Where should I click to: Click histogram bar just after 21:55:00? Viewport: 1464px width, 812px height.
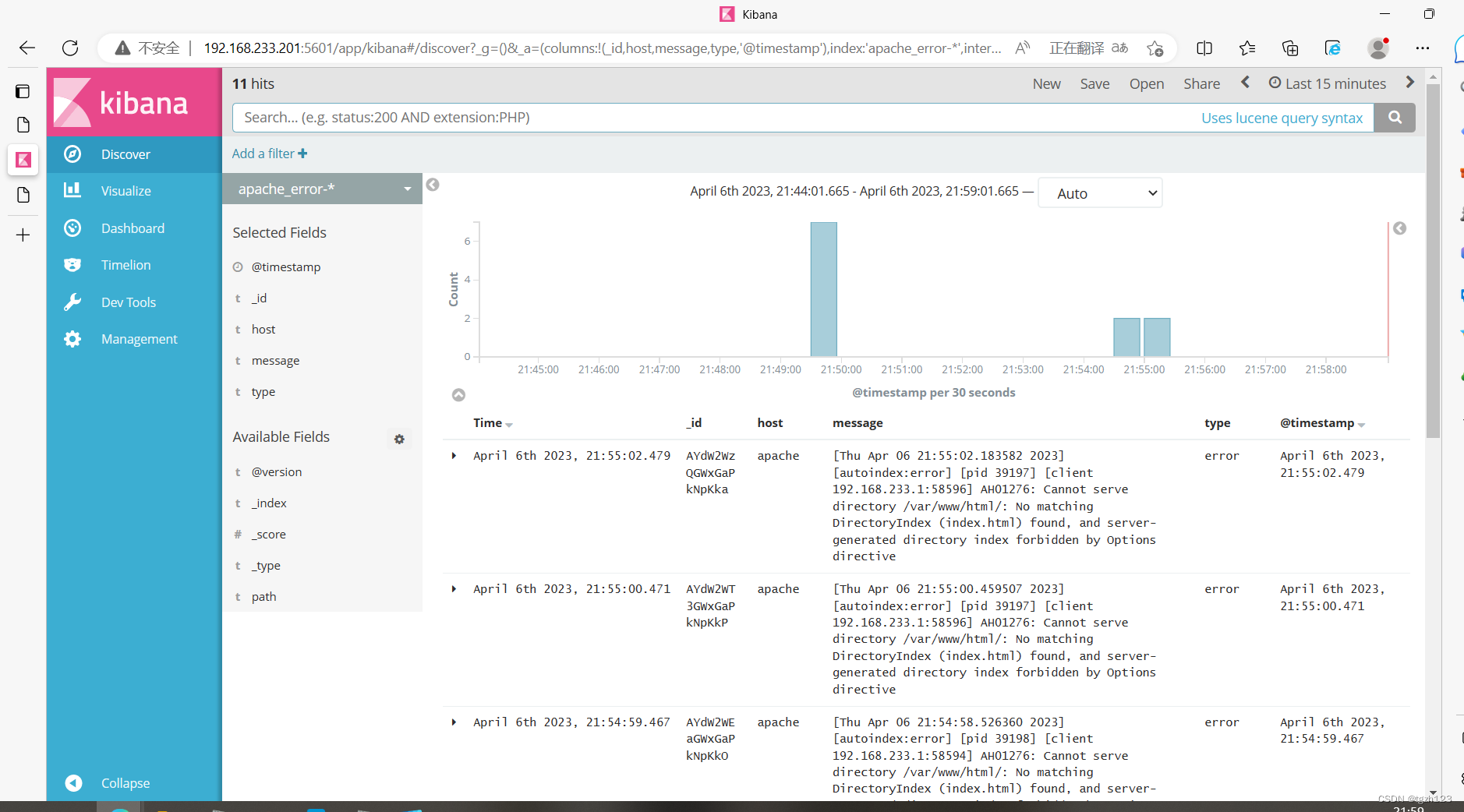[x=1157, y=337]
